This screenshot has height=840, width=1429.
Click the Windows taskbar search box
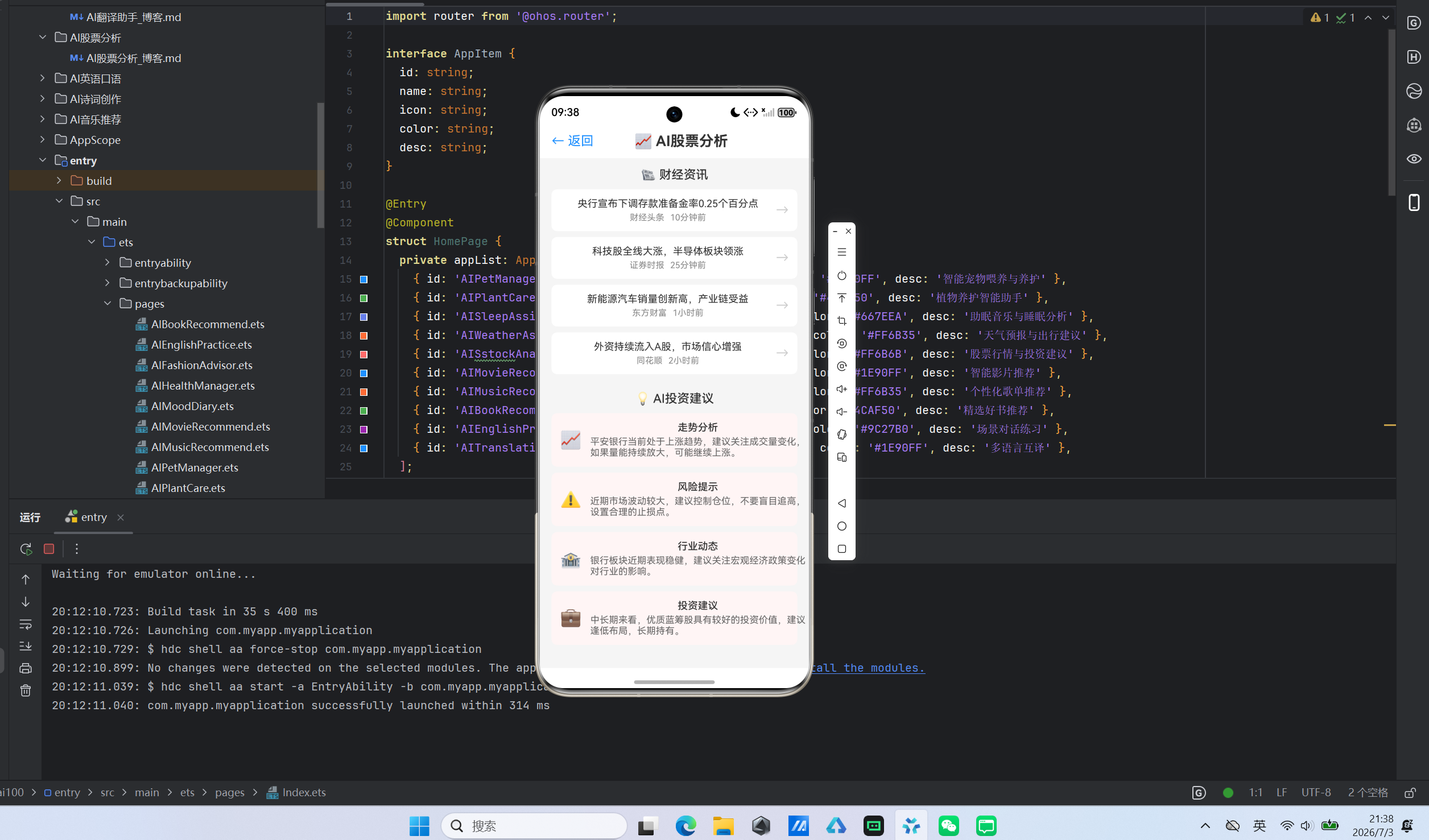[534, 825]
